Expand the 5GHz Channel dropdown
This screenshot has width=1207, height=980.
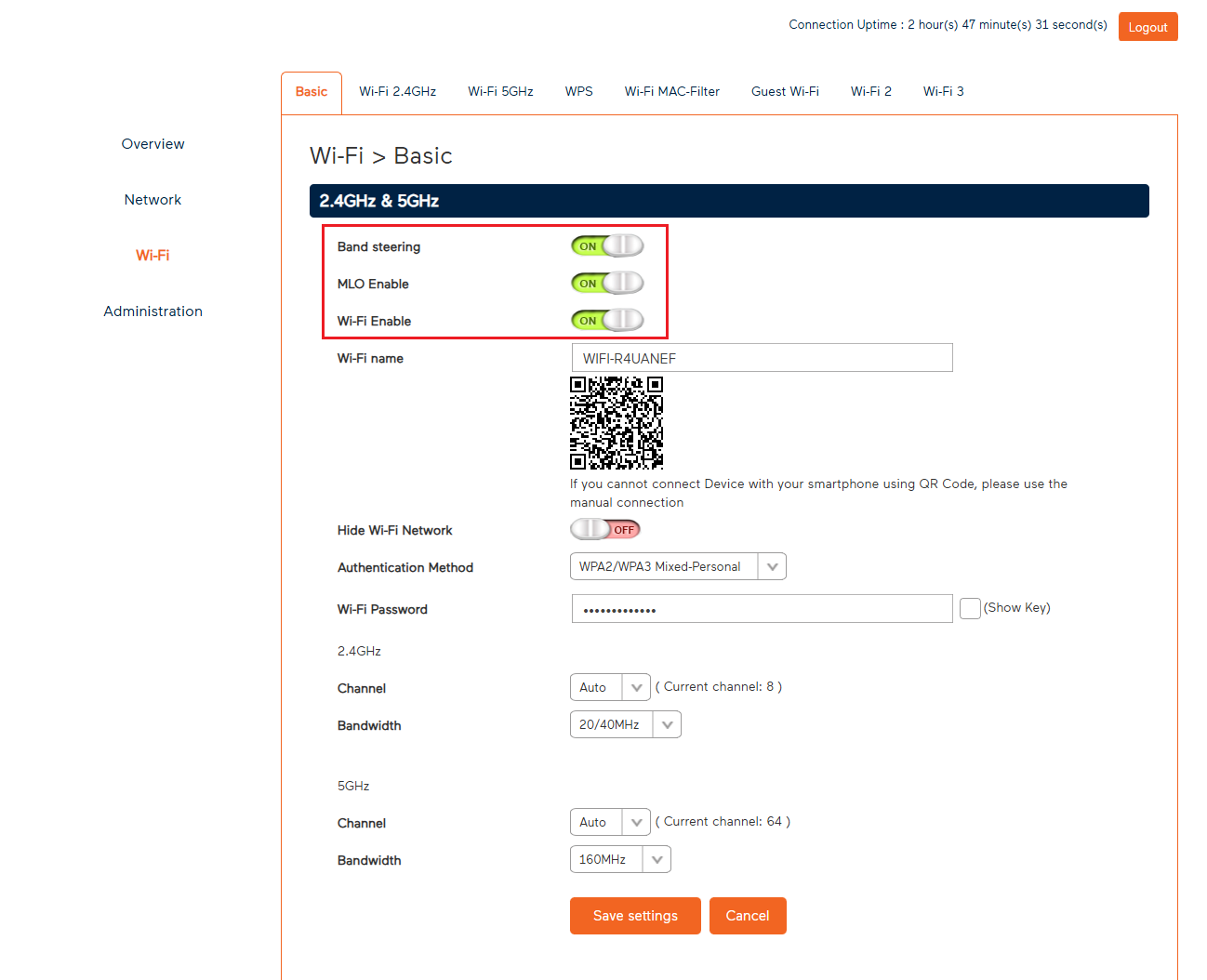tap(610, 822)
